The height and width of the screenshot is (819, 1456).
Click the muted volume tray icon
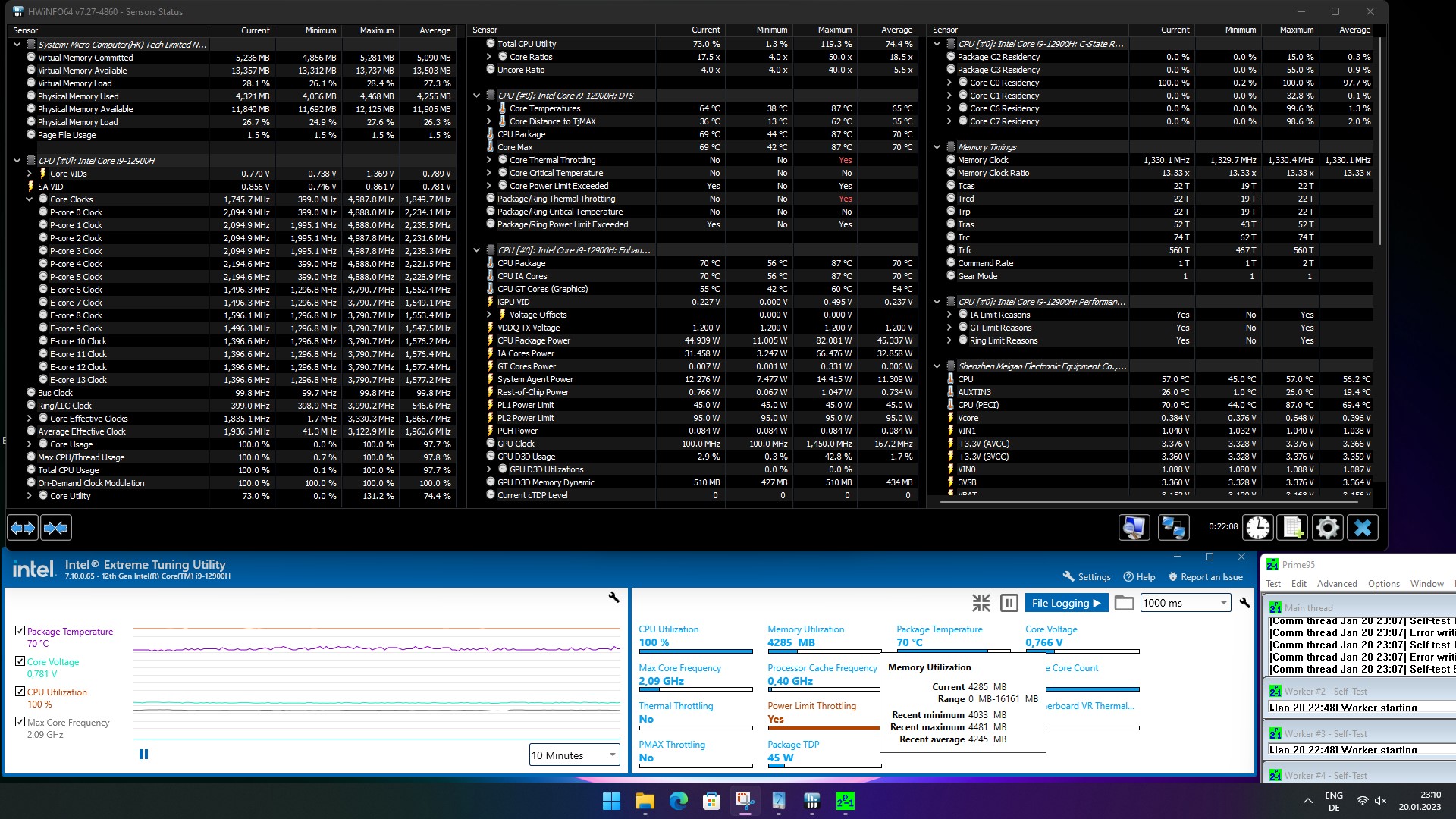pyautogui.click(x=1380, y=801)
